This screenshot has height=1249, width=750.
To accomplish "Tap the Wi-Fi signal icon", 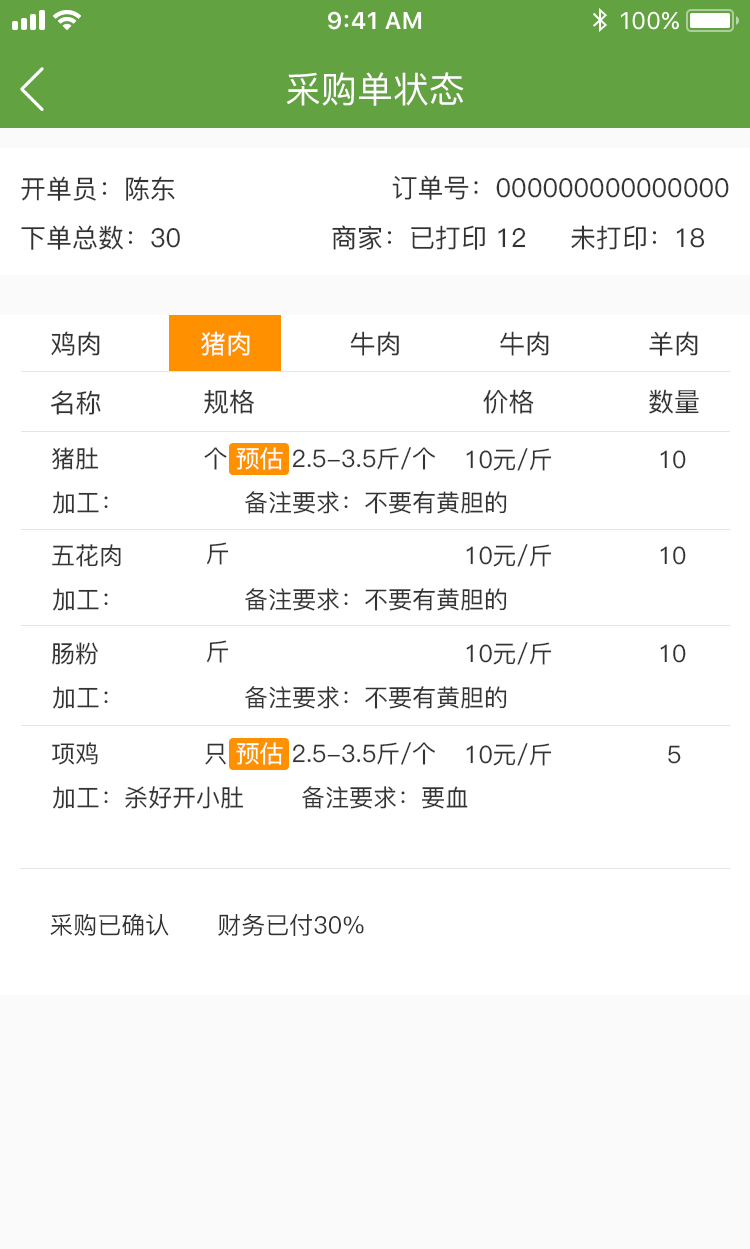I will tap(67, 20).
